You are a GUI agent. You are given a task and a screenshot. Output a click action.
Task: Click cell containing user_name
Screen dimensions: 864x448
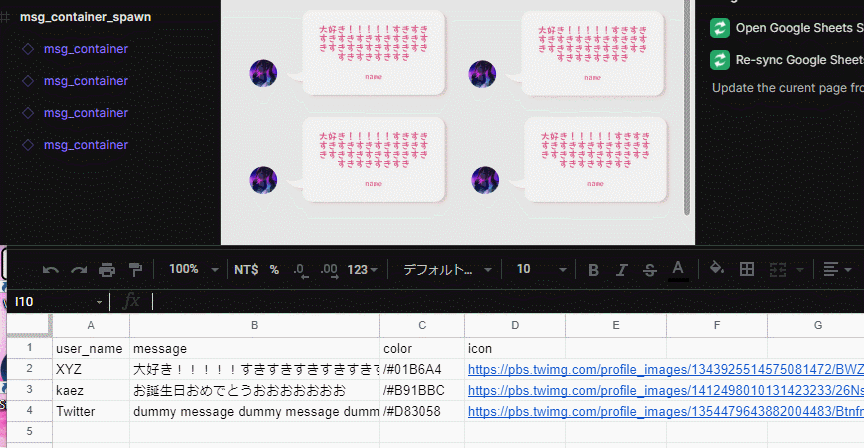91,348
